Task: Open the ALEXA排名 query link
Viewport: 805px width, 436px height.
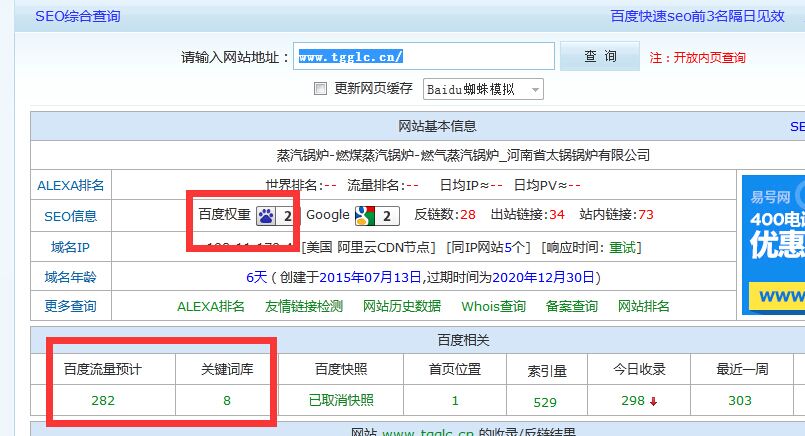Action: (210, 306)
